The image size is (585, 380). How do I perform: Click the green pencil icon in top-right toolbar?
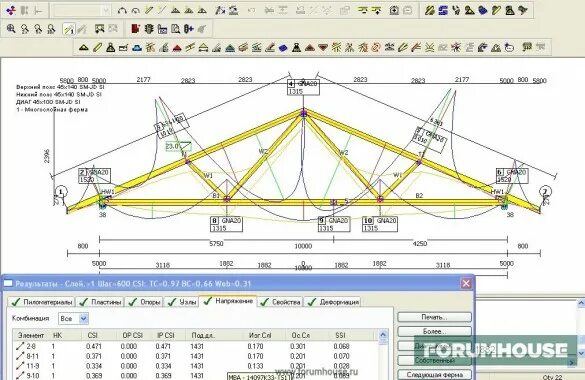pyautogui.click(x=496, y=10)
